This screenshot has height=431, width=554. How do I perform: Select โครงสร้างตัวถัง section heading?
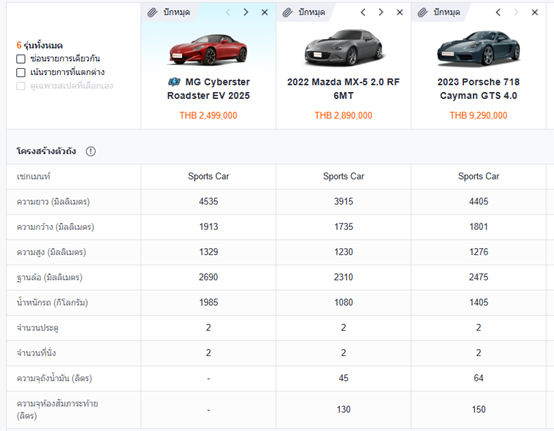pos(46,151)
